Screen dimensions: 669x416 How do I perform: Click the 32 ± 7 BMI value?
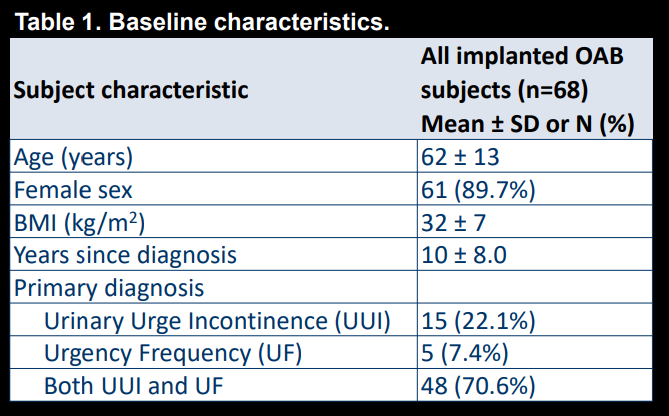point(453,223)
